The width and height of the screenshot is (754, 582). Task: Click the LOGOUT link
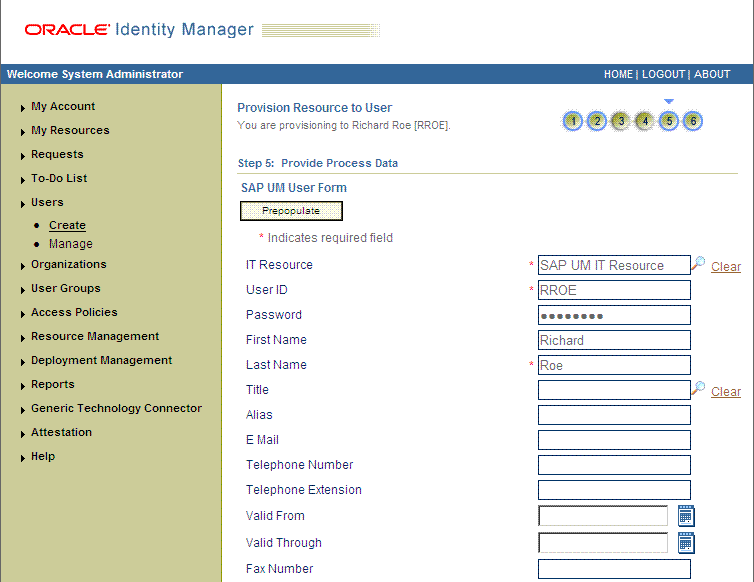(x=663, y=75)
